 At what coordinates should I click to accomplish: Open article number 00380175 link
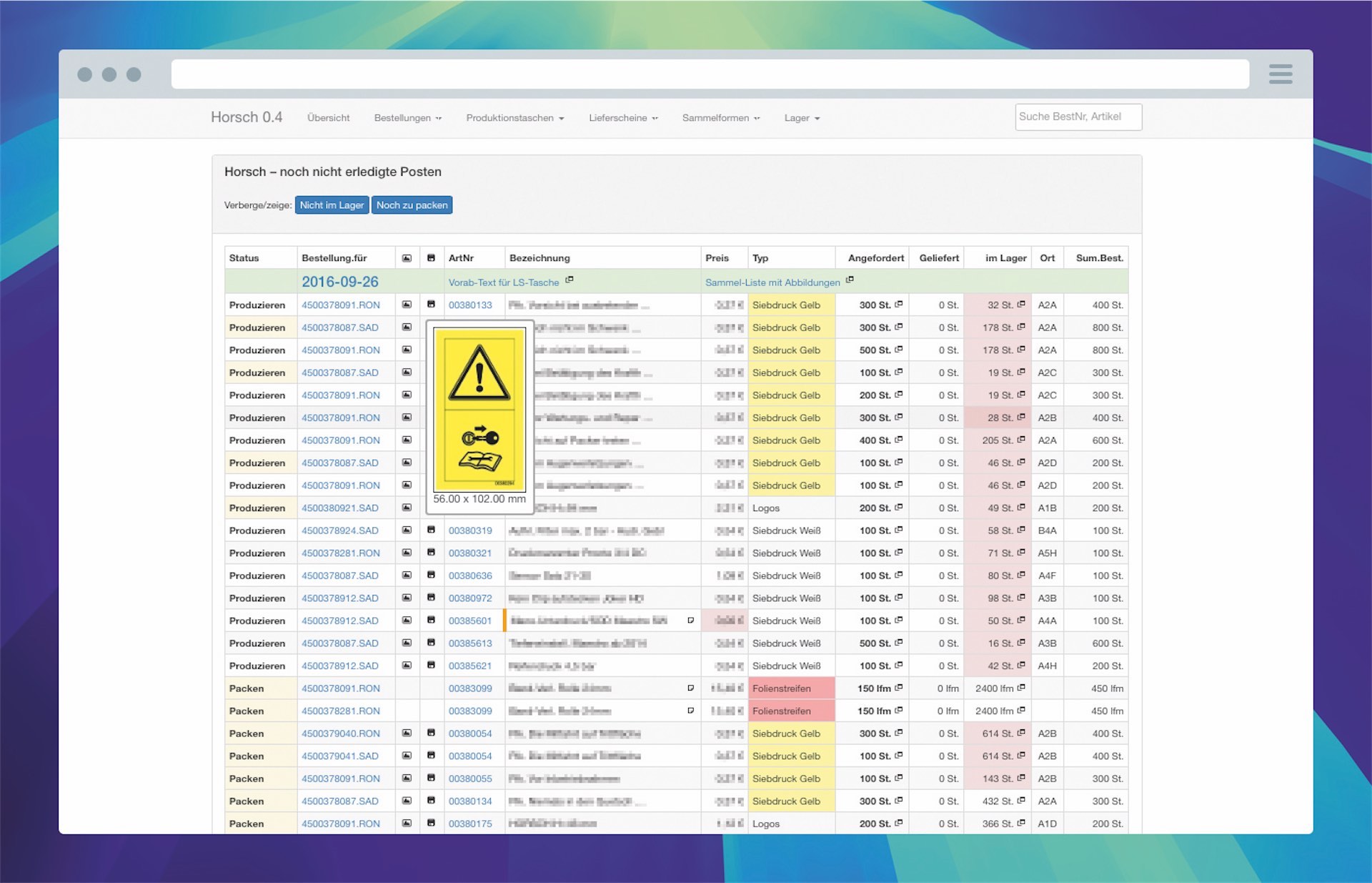click(x=469, y=824)
